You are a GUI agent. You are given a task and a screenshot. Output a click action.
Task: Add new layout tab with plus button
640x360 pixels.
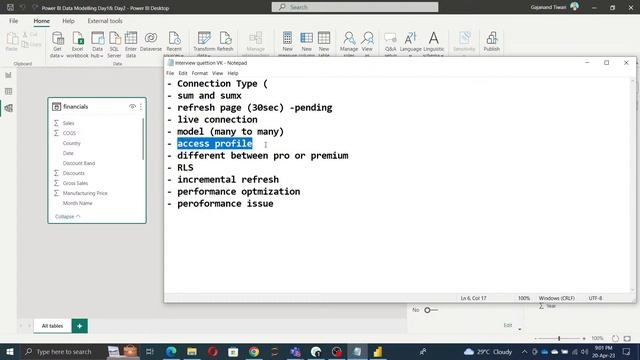click(80, 326)
